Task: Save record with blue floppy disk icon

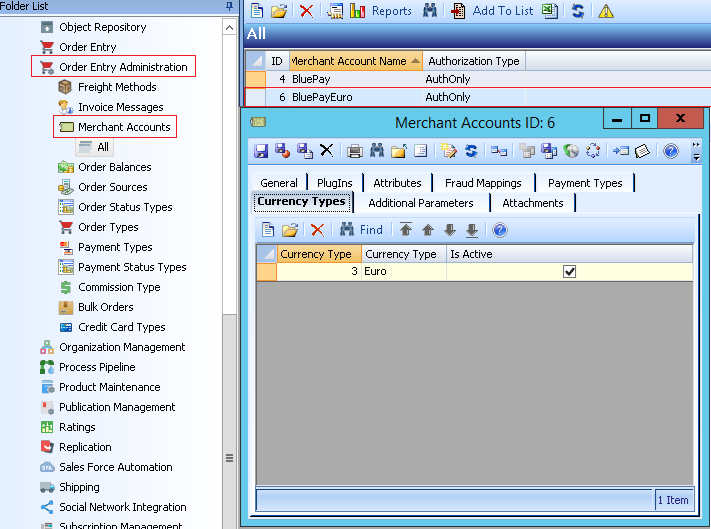Action: [x=261, y=150]
